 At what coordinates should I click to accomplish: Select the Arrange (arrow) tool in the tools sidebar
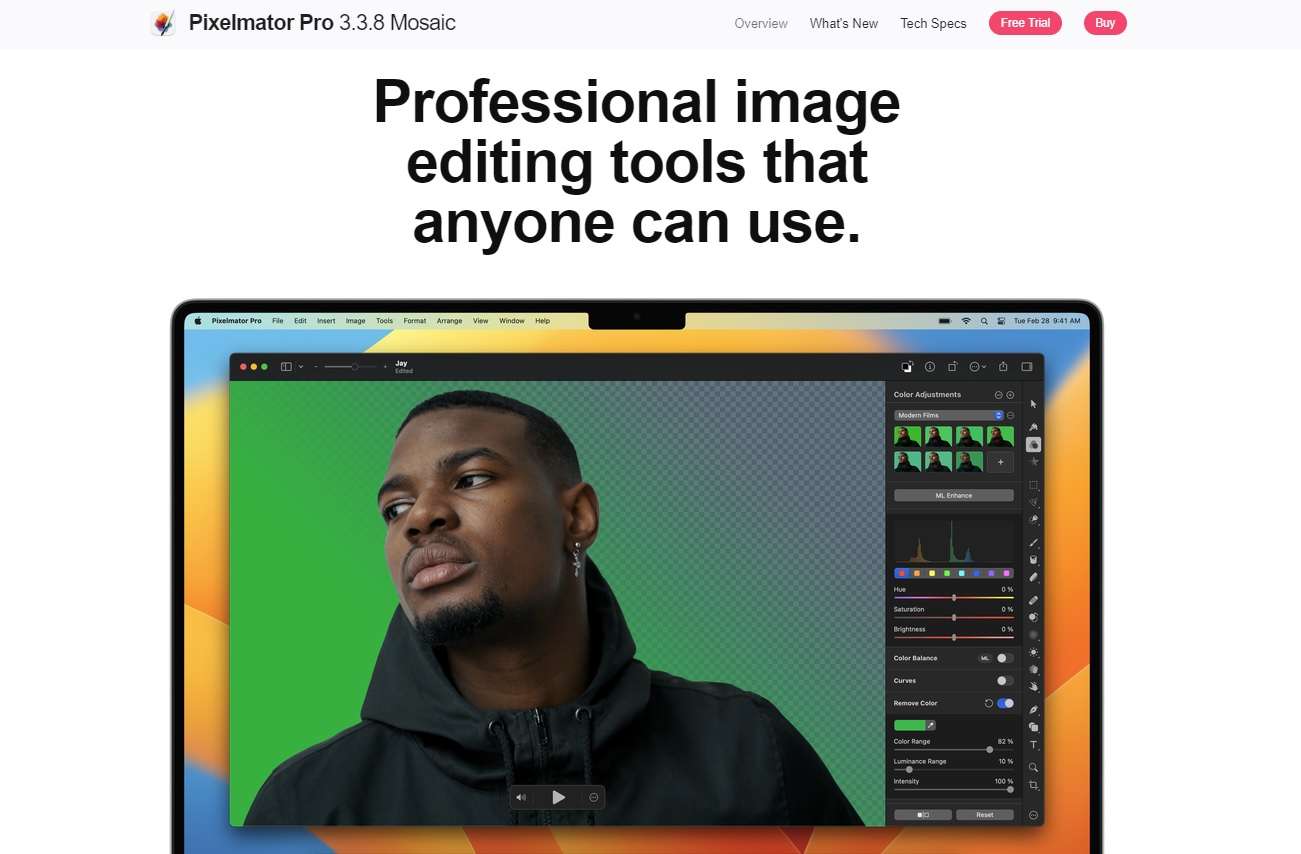1033,404
